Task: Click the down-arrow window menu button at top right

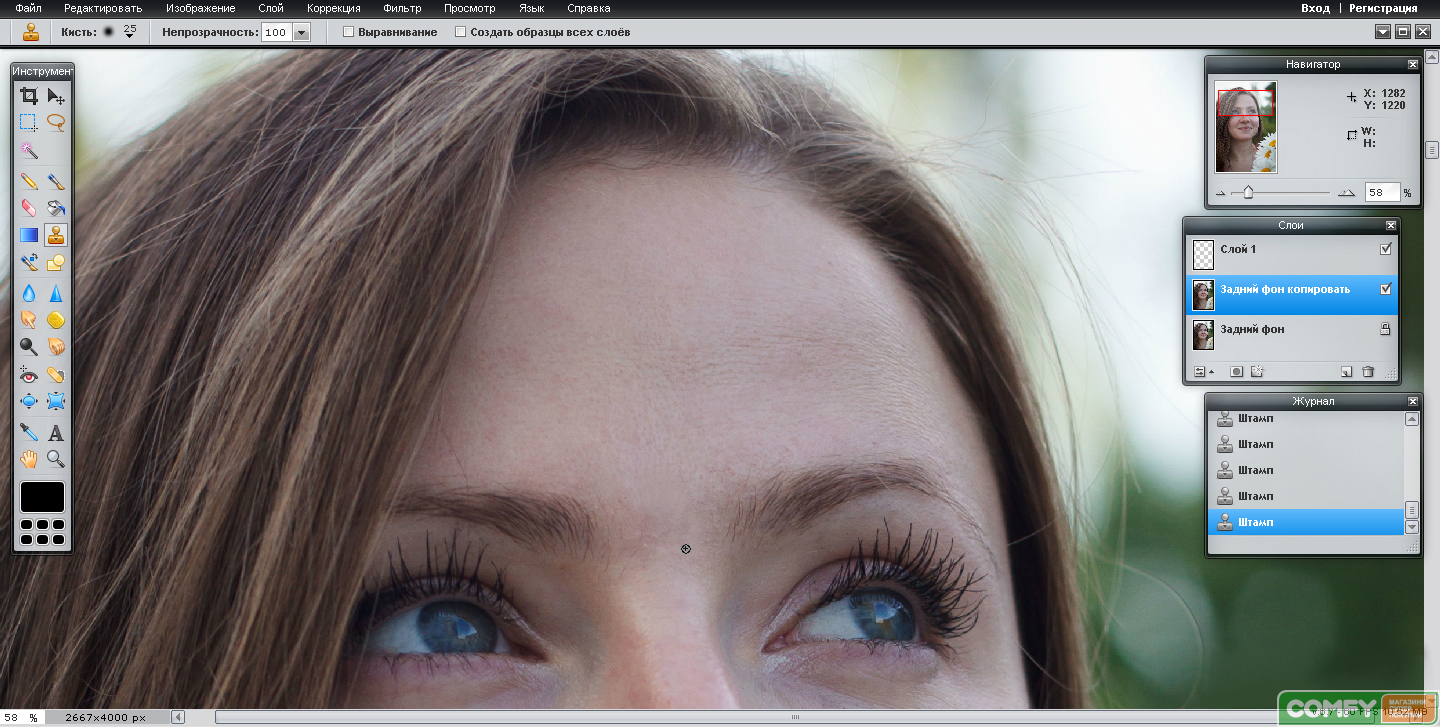Action: pos(1383,32)
